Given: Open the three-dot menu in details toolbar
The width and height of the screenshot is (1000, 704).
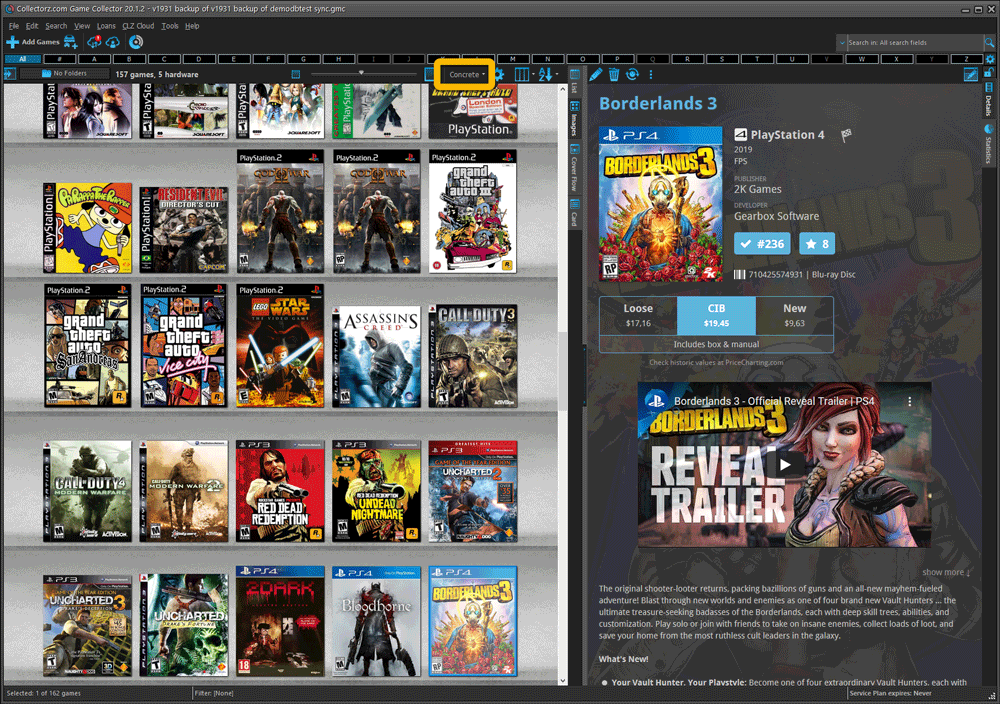Looking at the screenshot, I should pos(651,75).
